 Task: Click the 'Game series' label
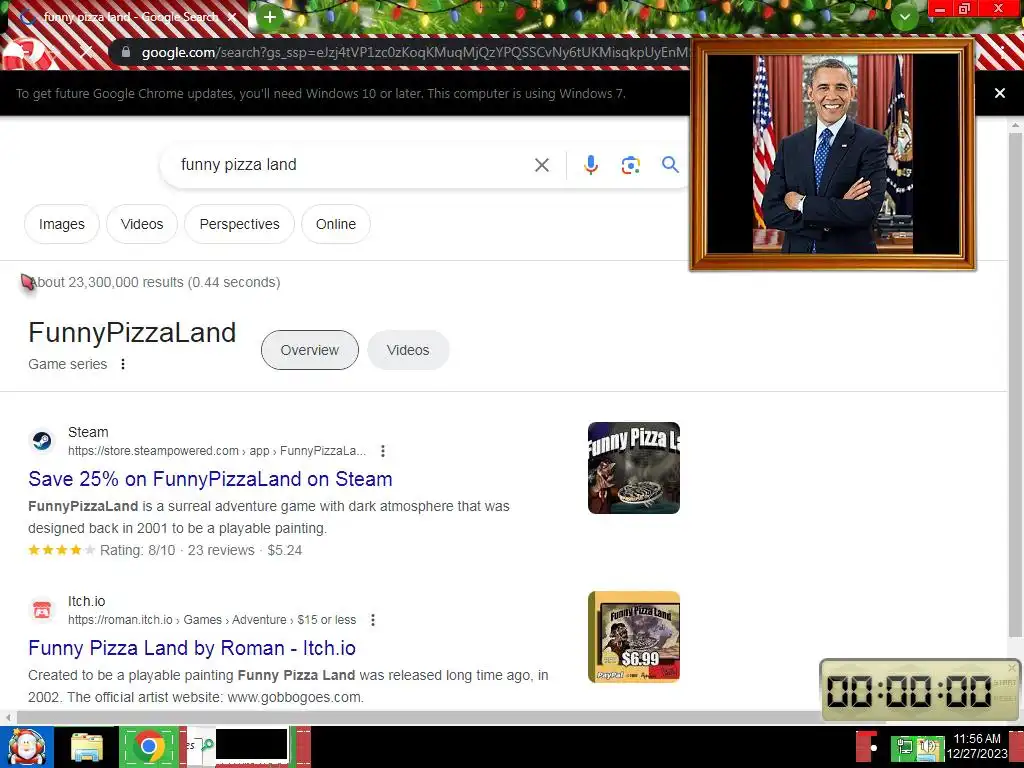click(67, 364)
